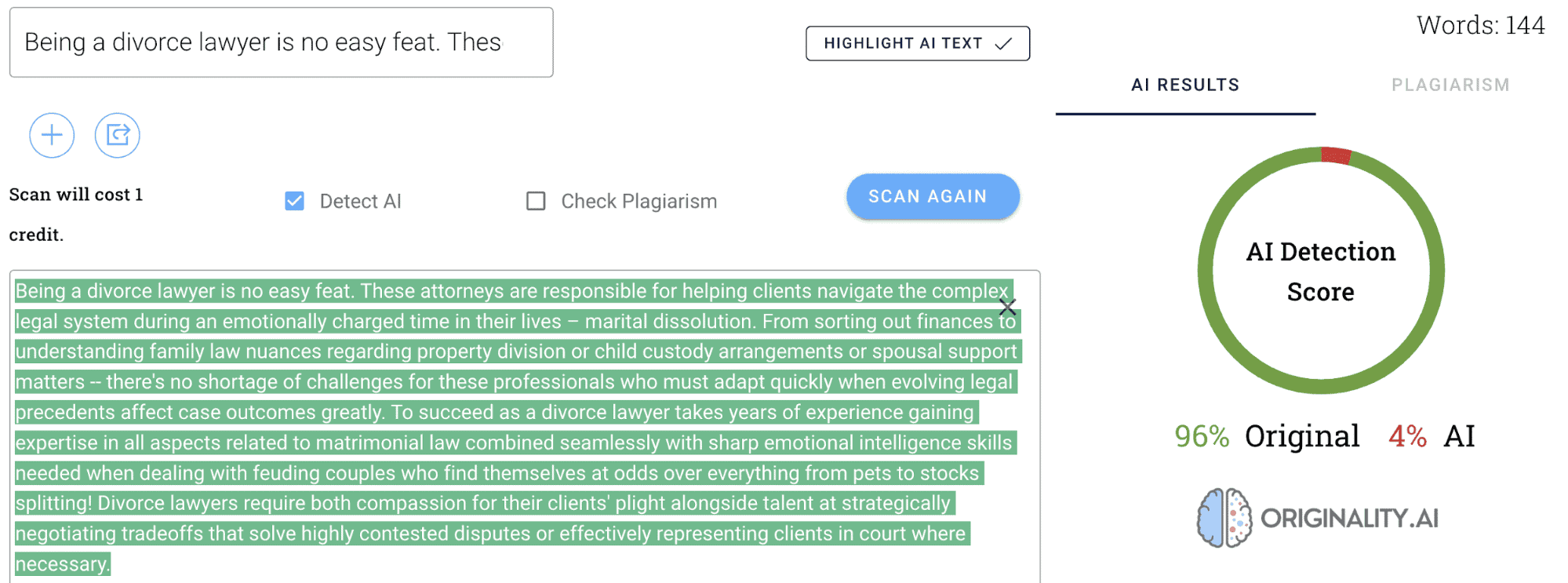Viewport: 1568px width, 583px height.
Task: Click the plus icon to add content
Action: tap(52, 135)
